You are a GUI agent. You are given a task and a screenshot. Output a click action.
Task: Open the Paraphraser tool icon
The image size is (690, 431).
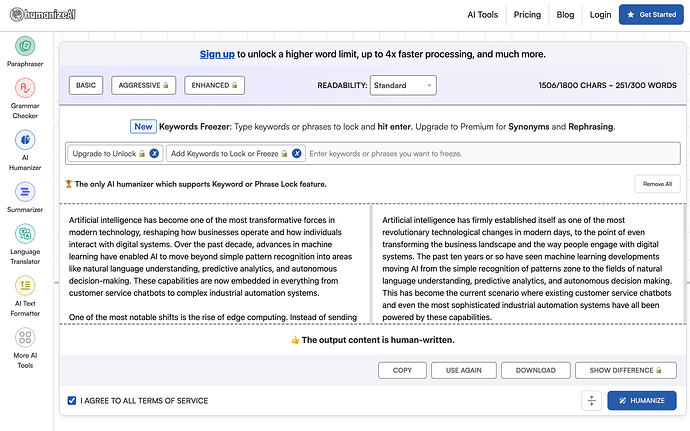(x=25, y=46)
